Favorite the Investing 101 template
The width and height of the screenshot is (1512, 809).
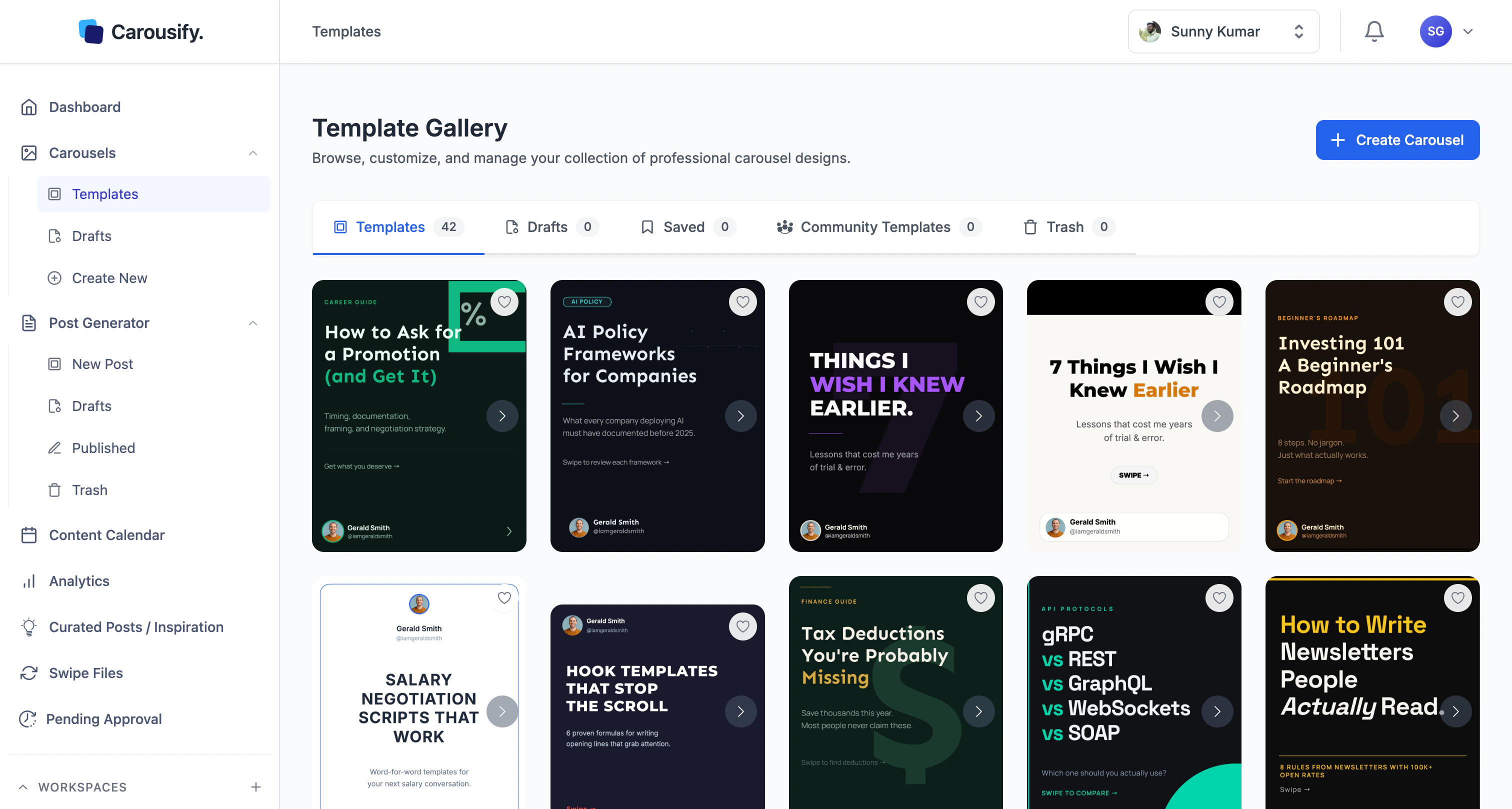(x=1457, y=302)
